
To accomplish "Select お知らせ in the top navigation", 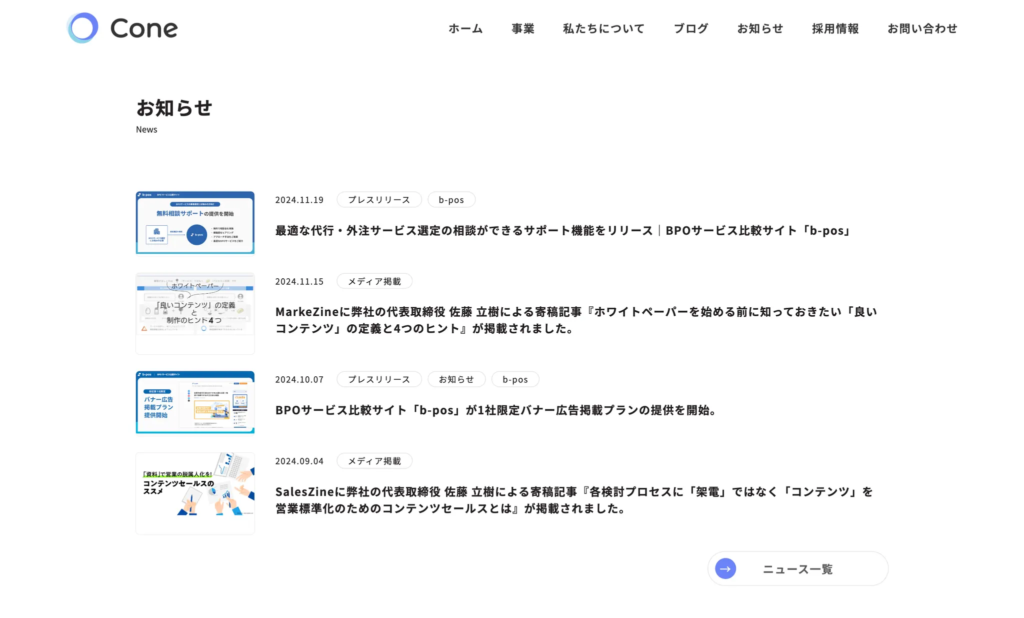I will click(760, 28).
